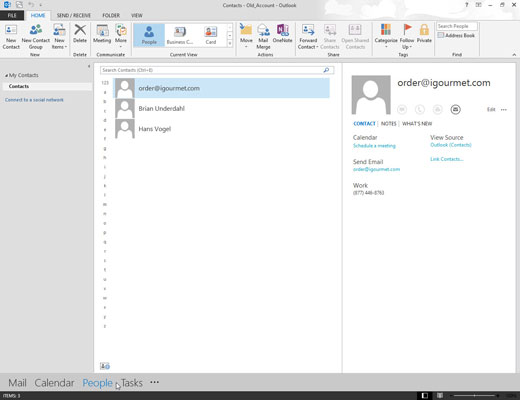Viewport: 520px width, 400px height.
Task: Click the order@igourmet.com Send Email link
Action: (x=376, y=169)
